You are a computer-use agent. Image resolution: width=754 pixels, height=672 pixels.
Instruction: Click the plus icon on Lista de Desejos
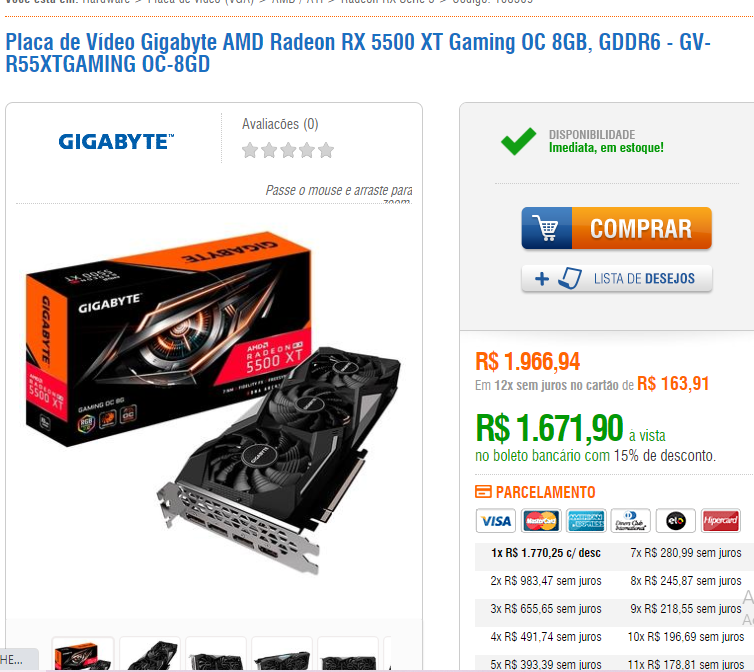point(541,279)
